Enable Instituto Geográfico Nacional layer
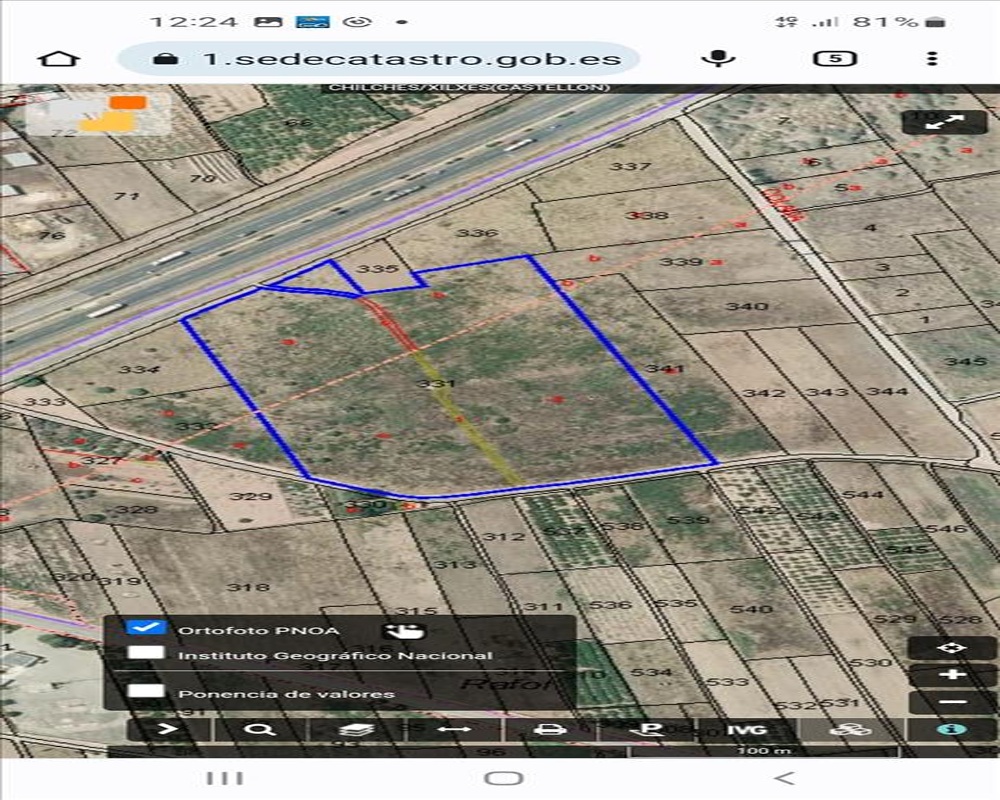 point(147,654)
